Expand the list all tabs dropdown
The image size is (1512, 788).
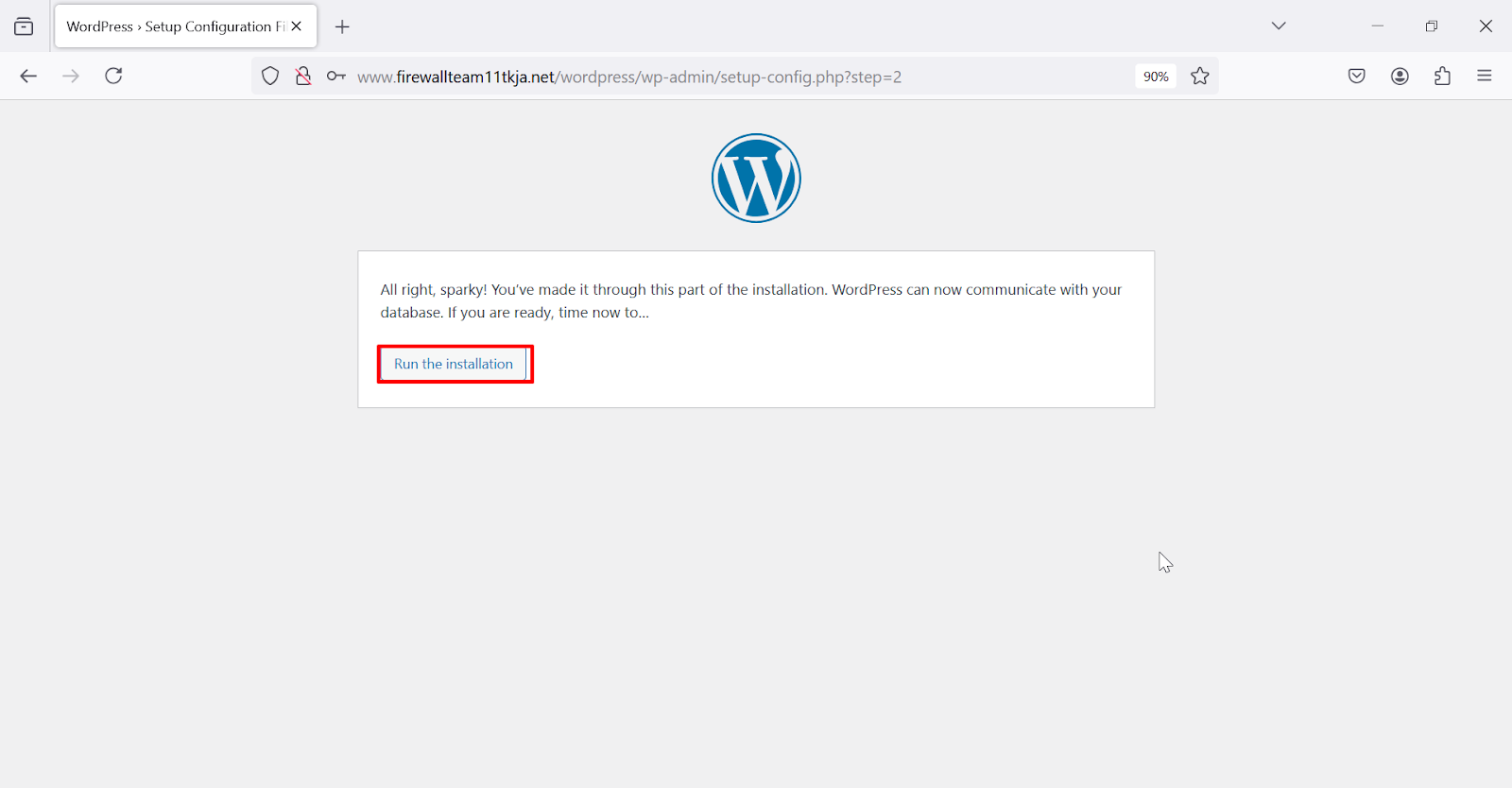[x=1279, y=26]
